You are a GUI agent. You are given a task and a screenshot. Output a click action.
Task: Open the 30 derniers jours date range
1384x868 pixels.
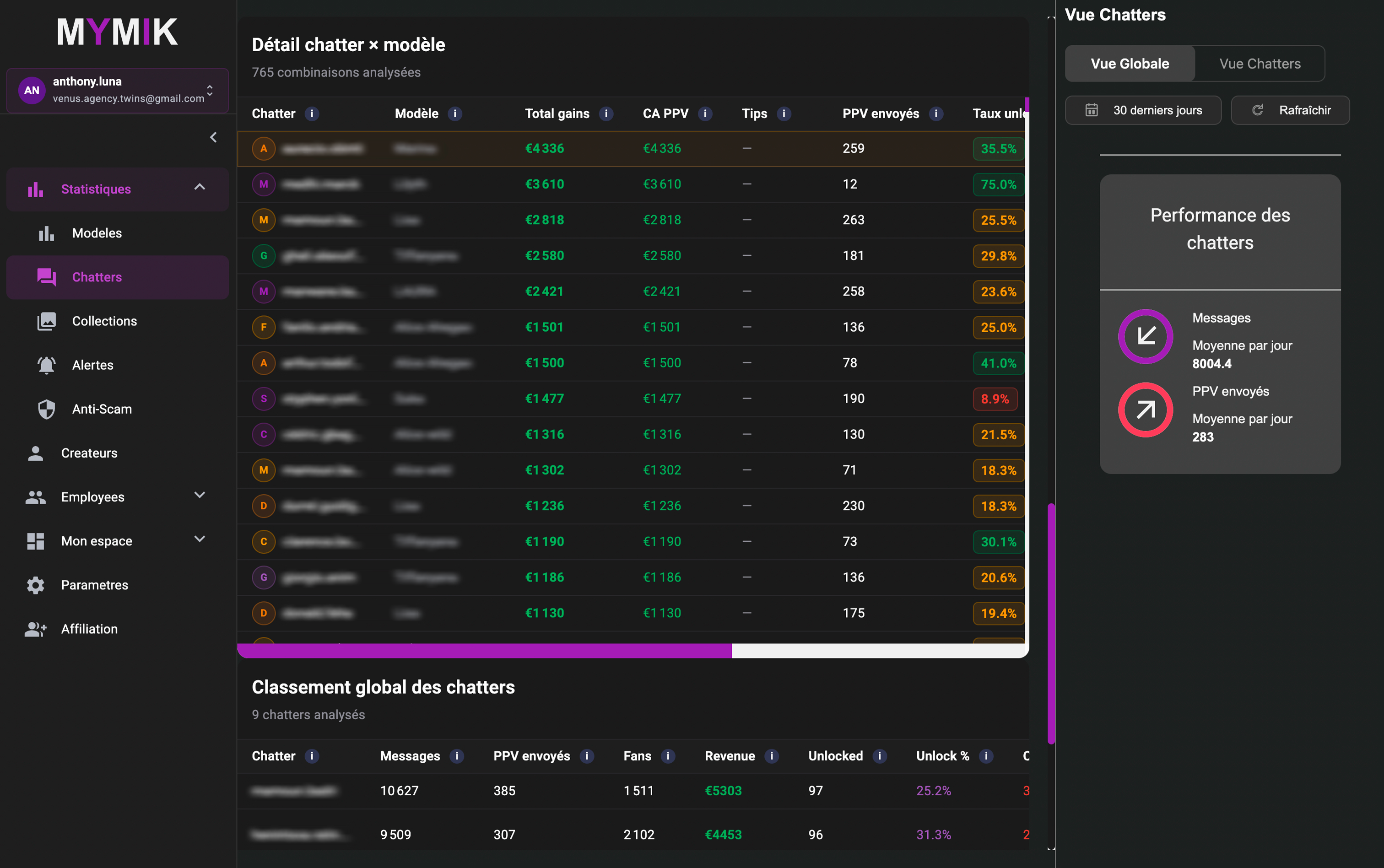[x=1143, y=110]
